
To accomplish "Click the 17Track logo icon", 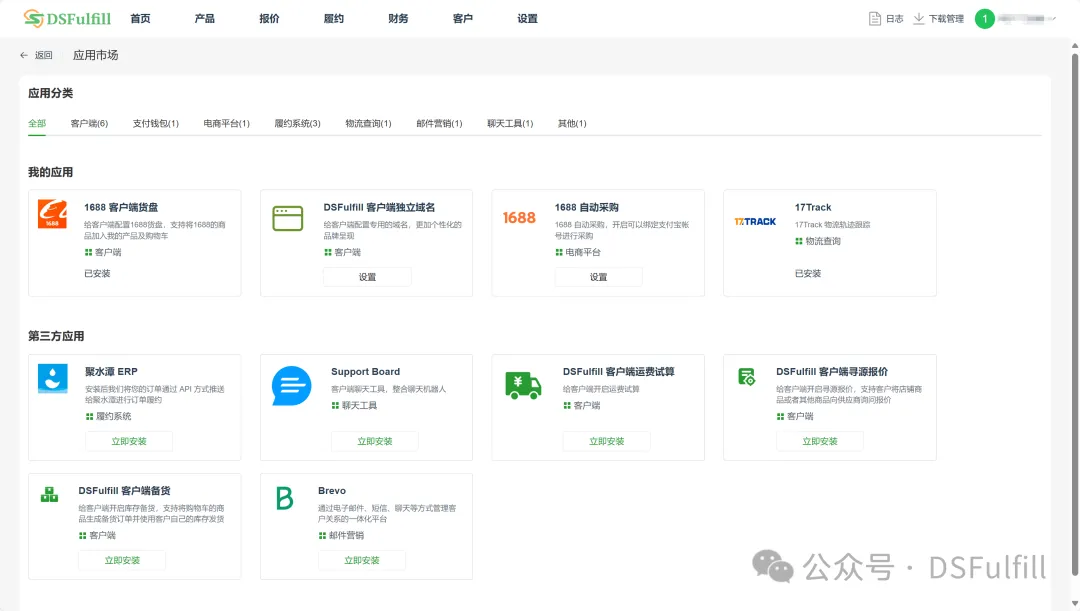I will 755,221.
